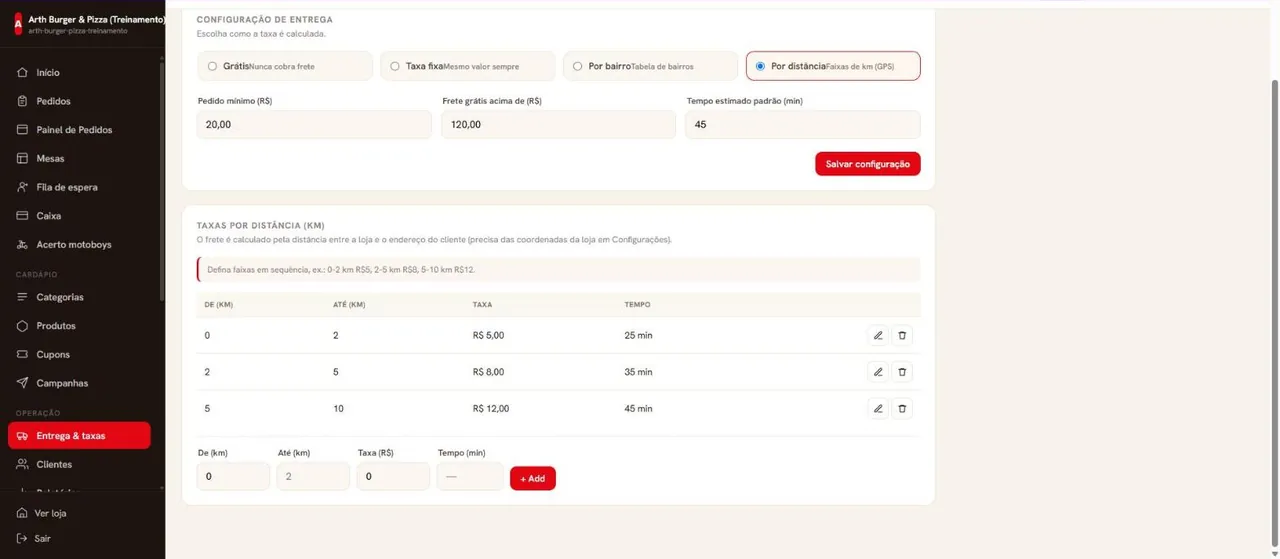Screen dimensions: 1280x559
Task: Open Fila de espera page
Action: click(80, 187)
